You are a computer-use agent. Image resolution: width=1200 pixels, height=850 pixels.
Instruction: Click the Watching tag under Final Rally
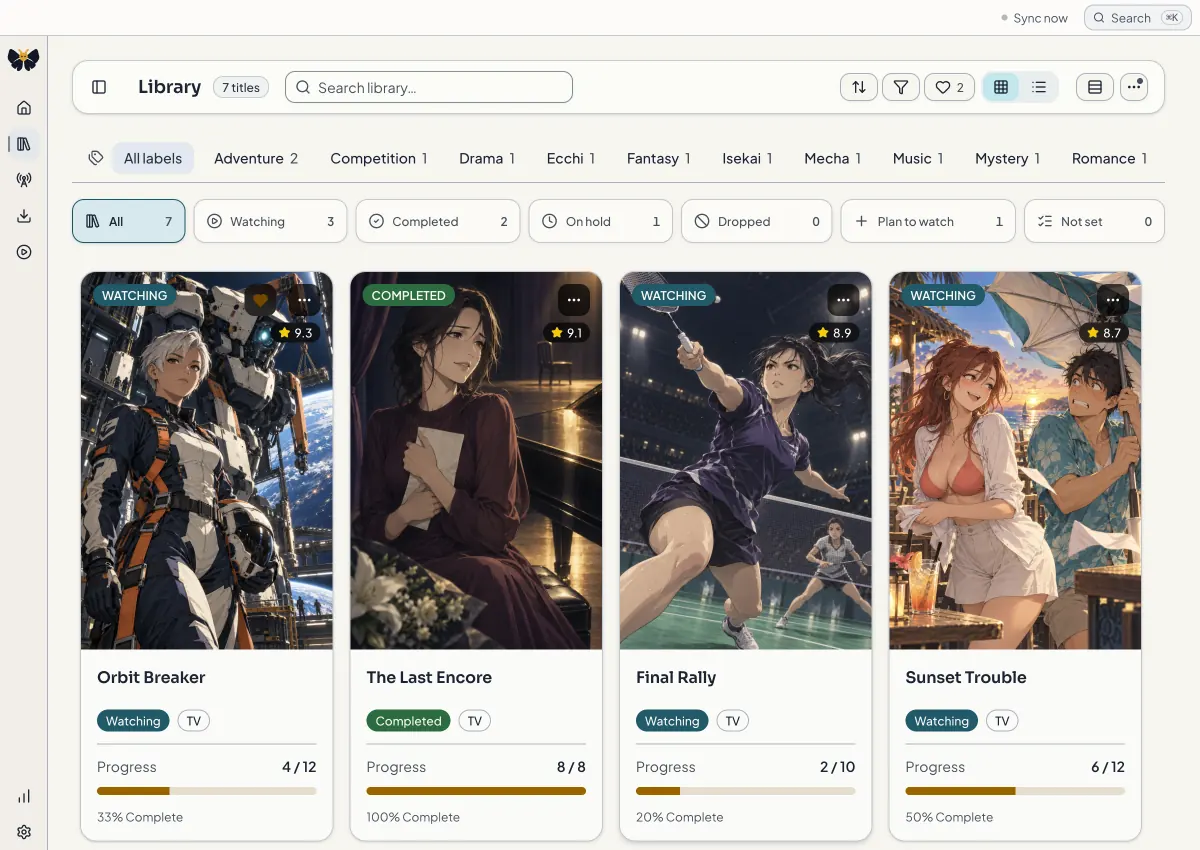pyautogui.click(x=672, y=721)
